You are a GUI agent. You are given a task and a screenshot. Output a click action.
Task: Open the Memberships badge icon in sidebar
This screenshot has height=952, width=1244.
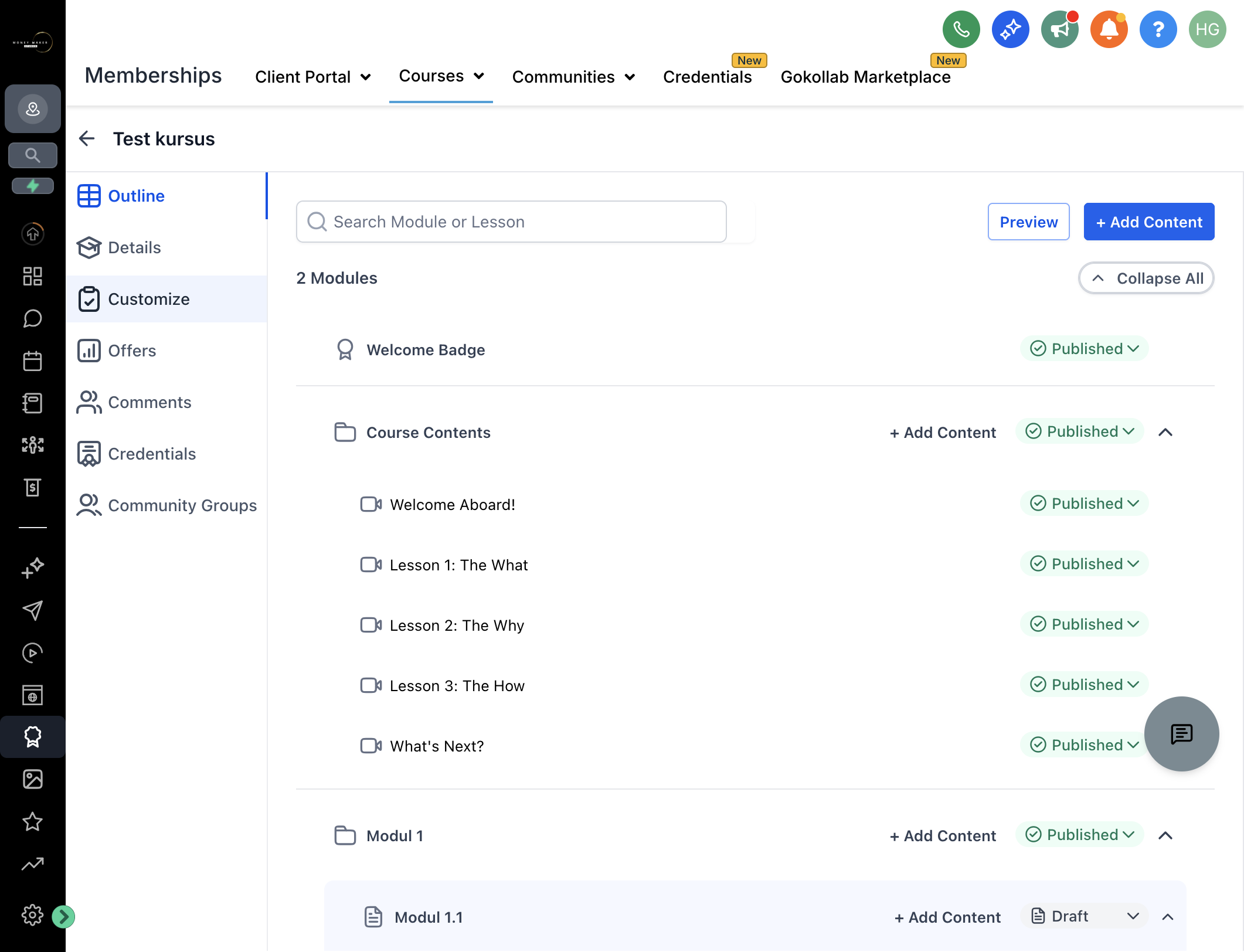coord(33,737)
